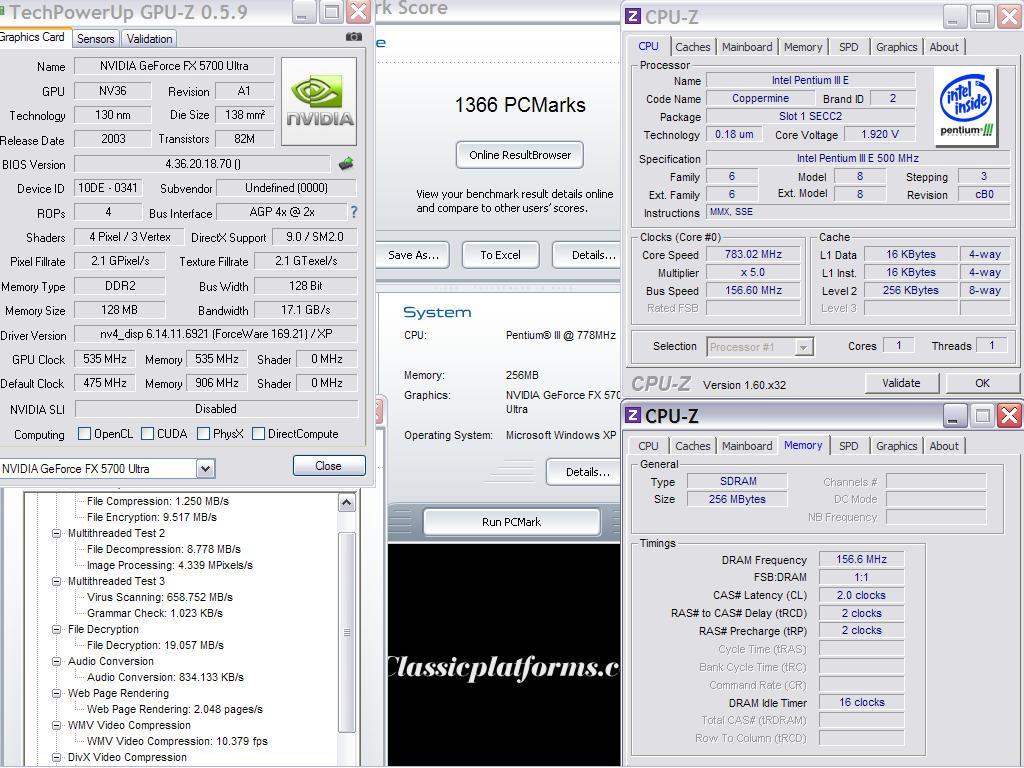Screen dimensions: 1024x768
Task: Collapse Multithreaded Test 2 node
Action: [57, 533]
